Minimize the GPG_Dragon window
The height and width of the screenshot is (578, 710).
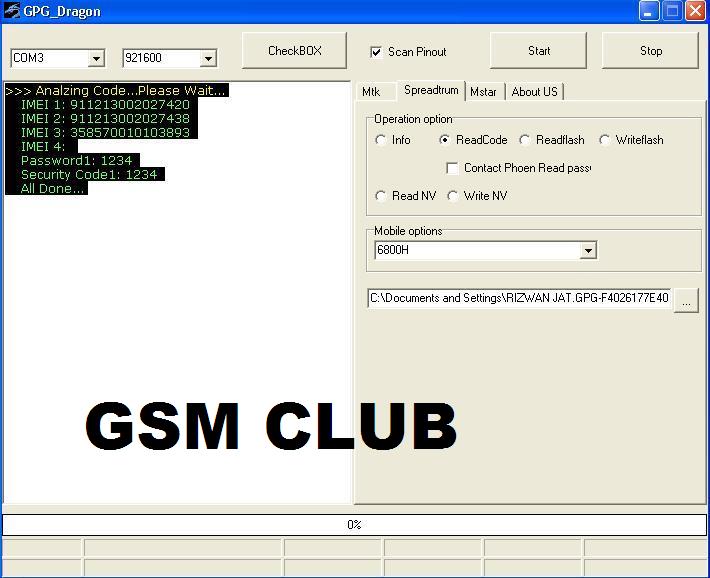tap(649, 11)
